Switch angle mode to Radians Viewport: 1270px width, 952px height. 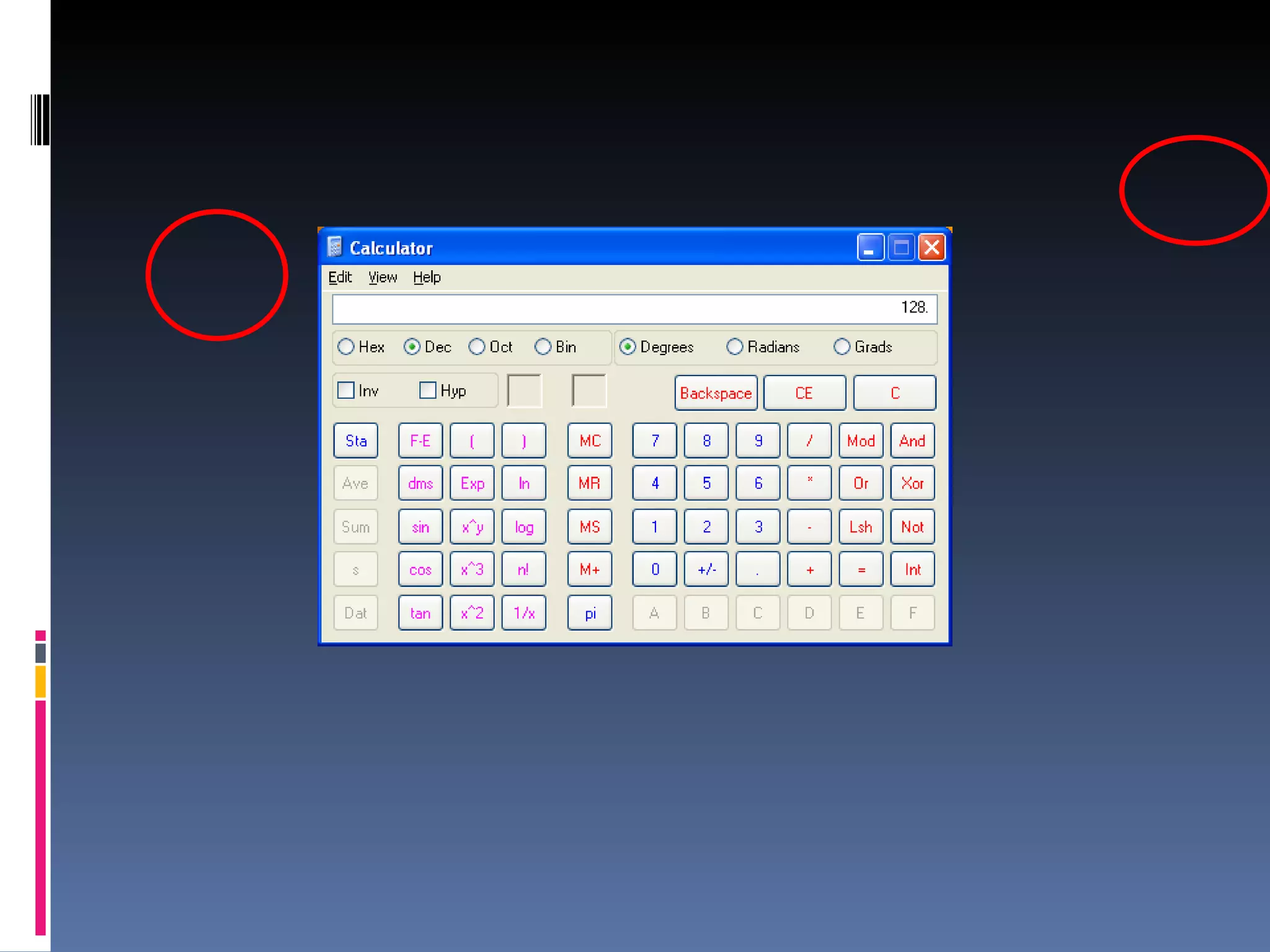[735, 346]
